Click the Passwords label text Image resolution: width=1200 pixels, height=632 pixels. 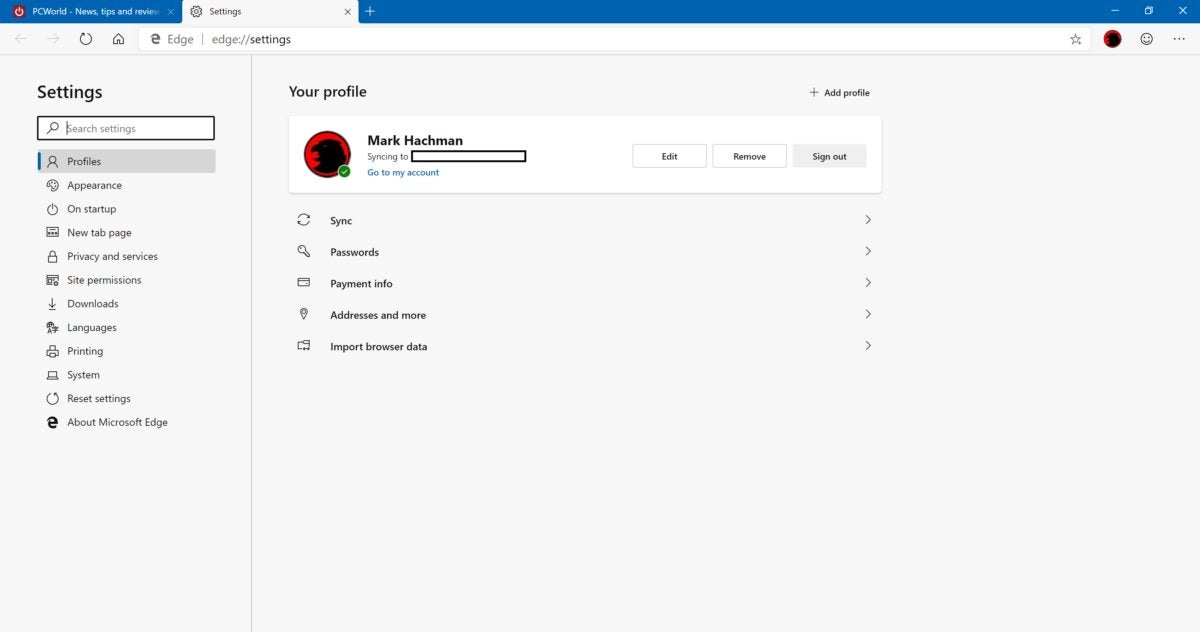[354, 252]
